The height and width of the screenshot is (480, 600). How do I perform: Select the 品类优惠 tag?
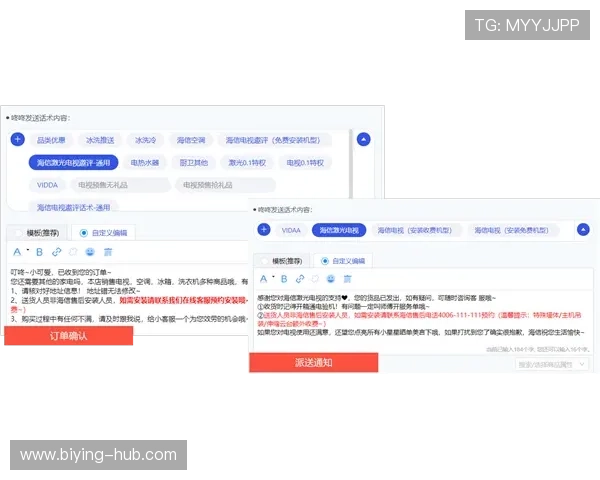51,140
